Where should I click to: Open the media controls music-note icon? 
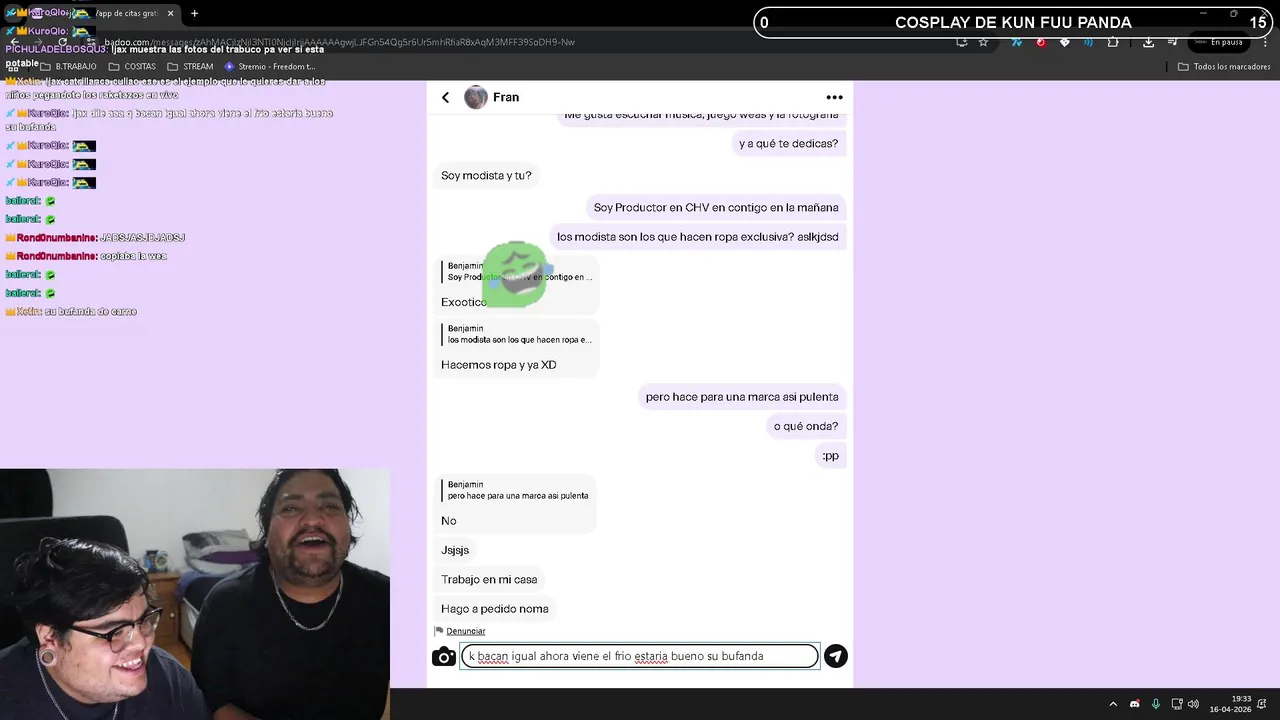1172,42
